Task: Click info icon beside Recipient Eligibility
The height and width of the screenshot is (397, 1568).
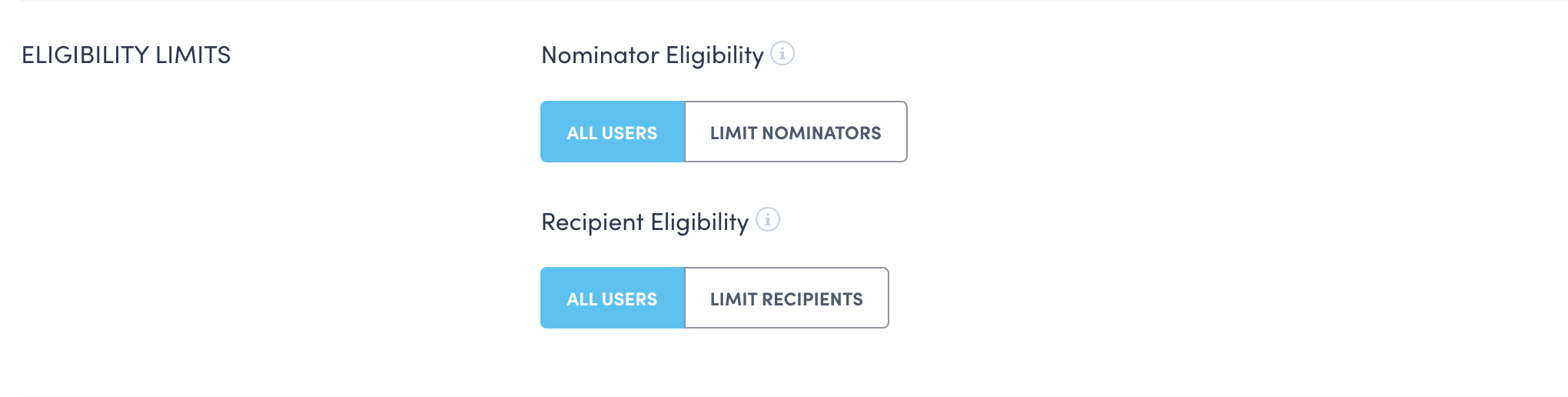Action: click(767, 220)
